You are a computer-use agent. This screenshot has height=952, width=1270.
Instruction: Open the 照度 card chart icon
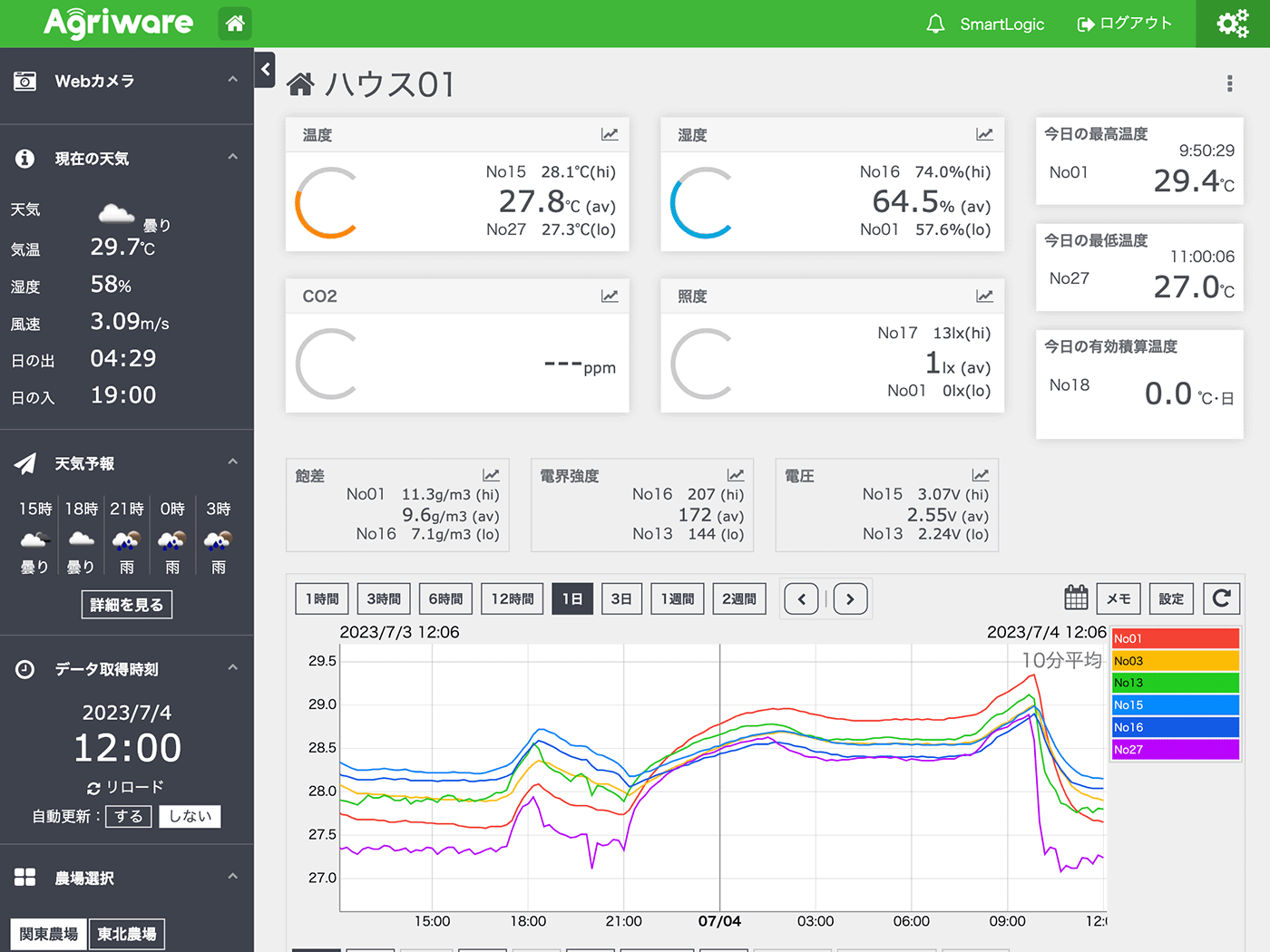pos(984,296)
